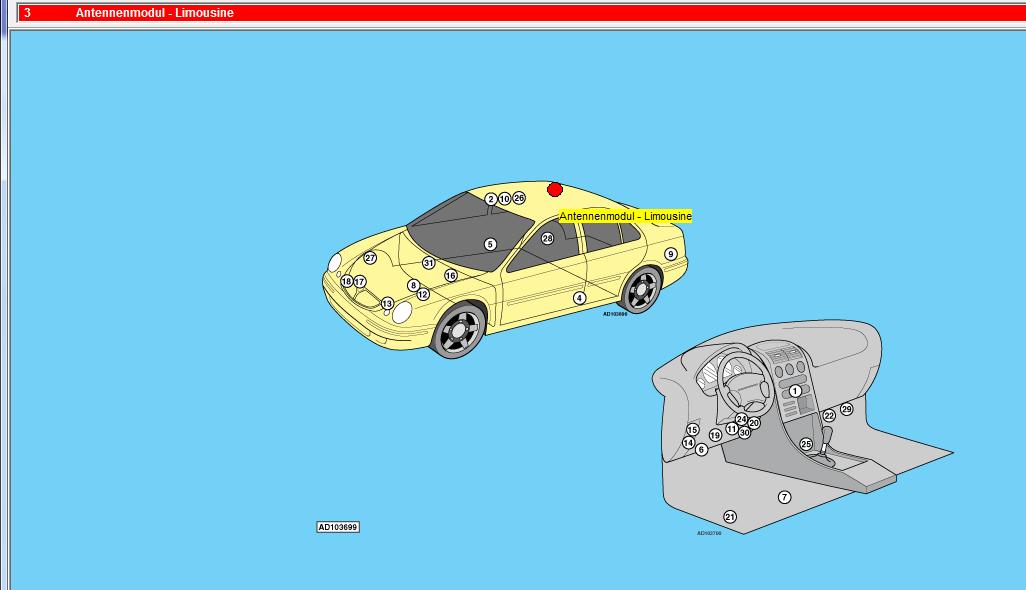Select the red 'Antennenmodul - Limousine' header row
This screenshot has width=1026, height=590.
tap(522, 12)
